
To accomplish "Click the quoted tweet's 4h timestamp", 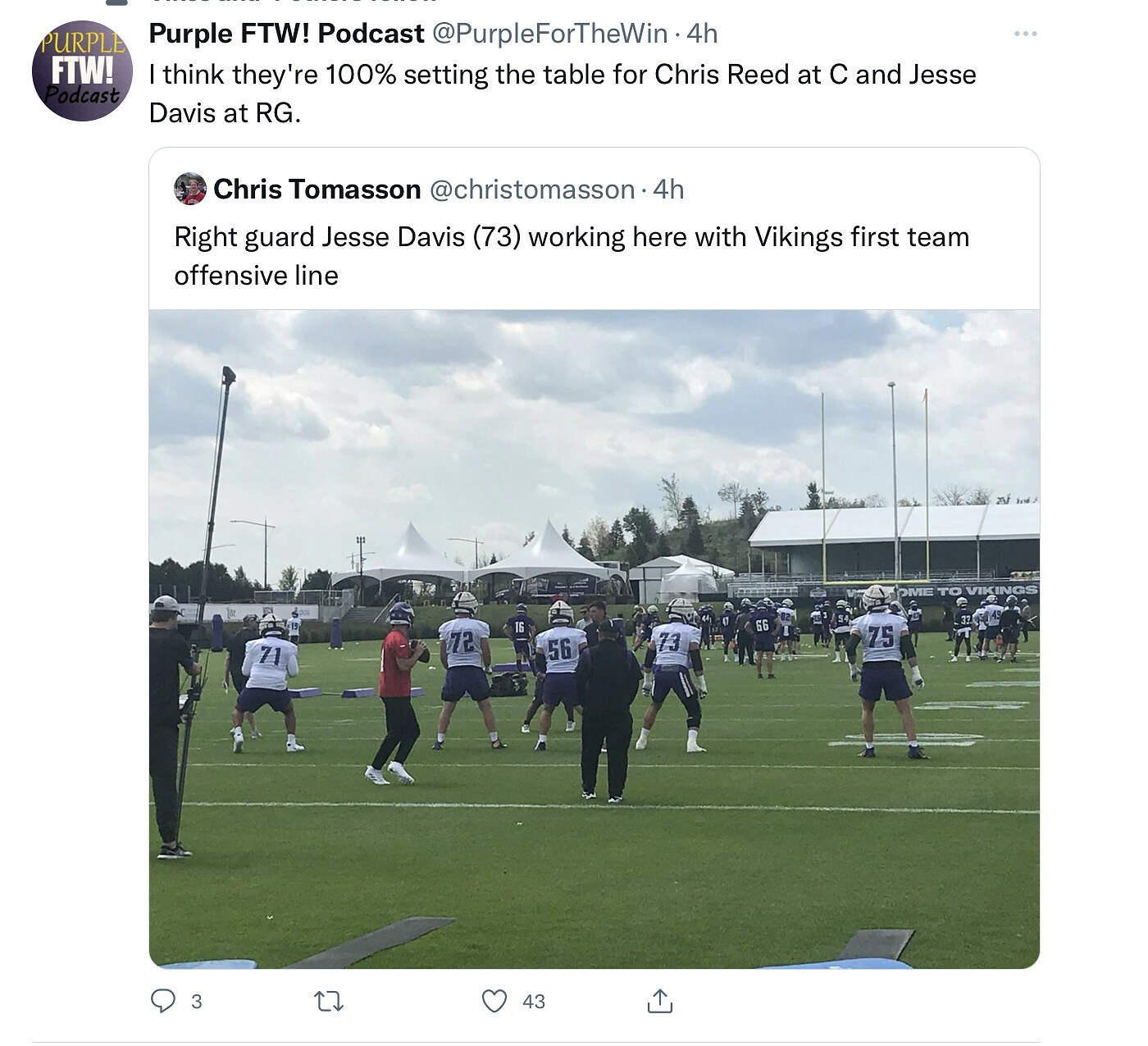I will pyautogui.click(x=668, y=190).
